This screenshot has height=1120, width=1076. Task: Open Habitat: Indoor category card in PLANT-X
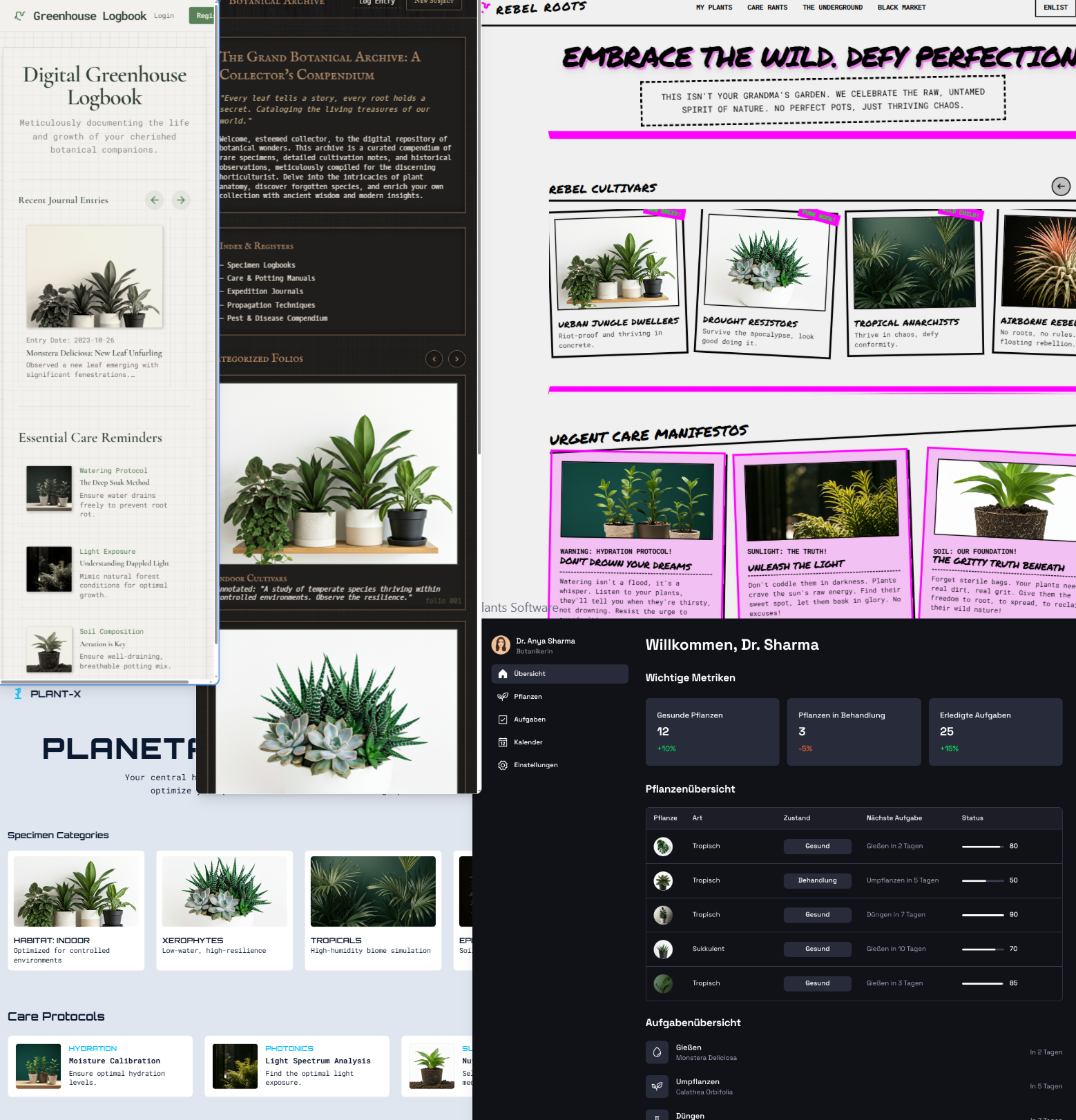point(76,911)
